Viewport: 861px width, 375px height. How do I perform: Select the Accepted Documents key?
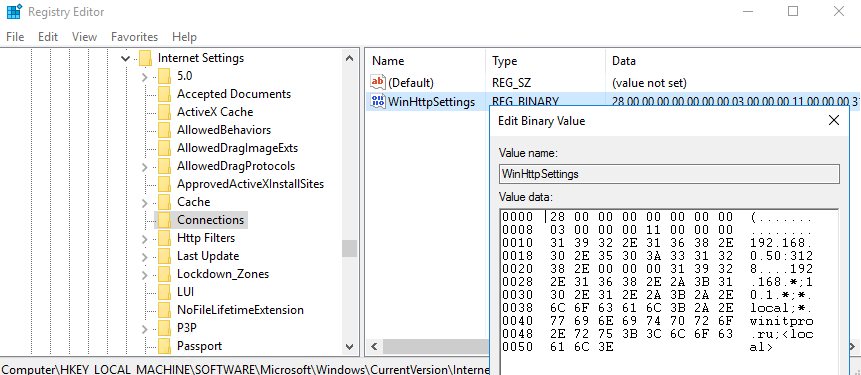(234, 94)
